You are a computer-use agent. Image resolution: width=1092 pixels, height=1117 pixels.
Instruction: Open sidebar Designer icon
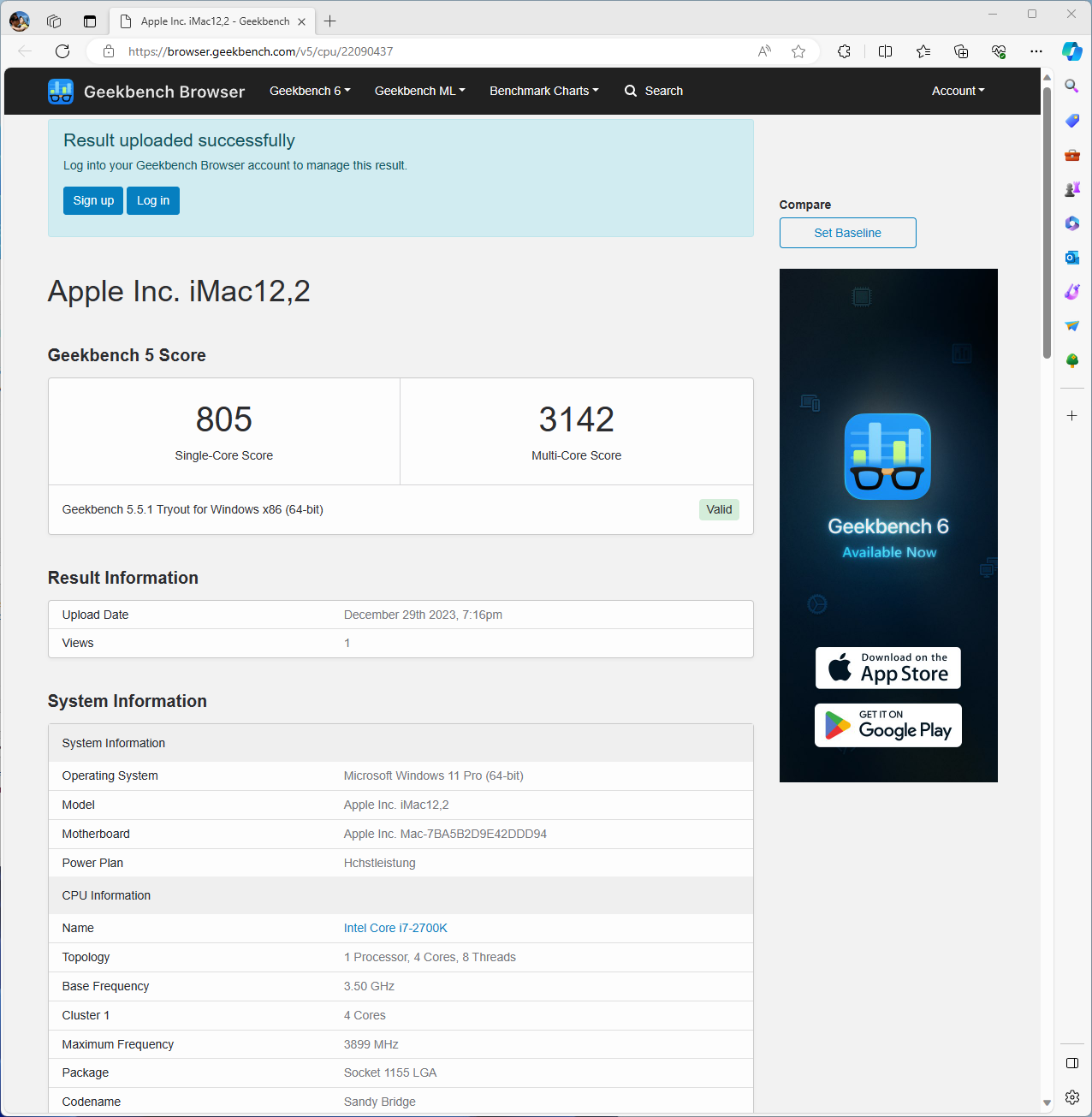(1071, 292)
